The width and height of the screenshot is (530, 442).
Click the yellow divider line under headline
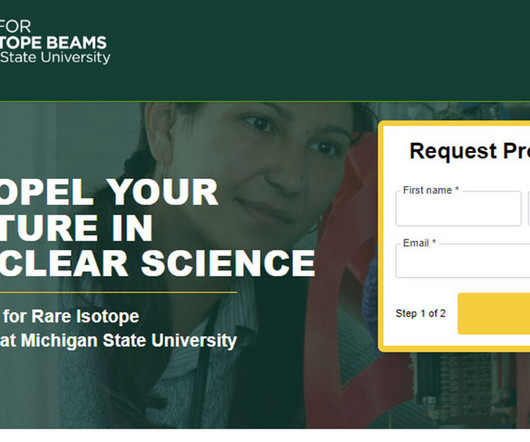coord(118,292)
